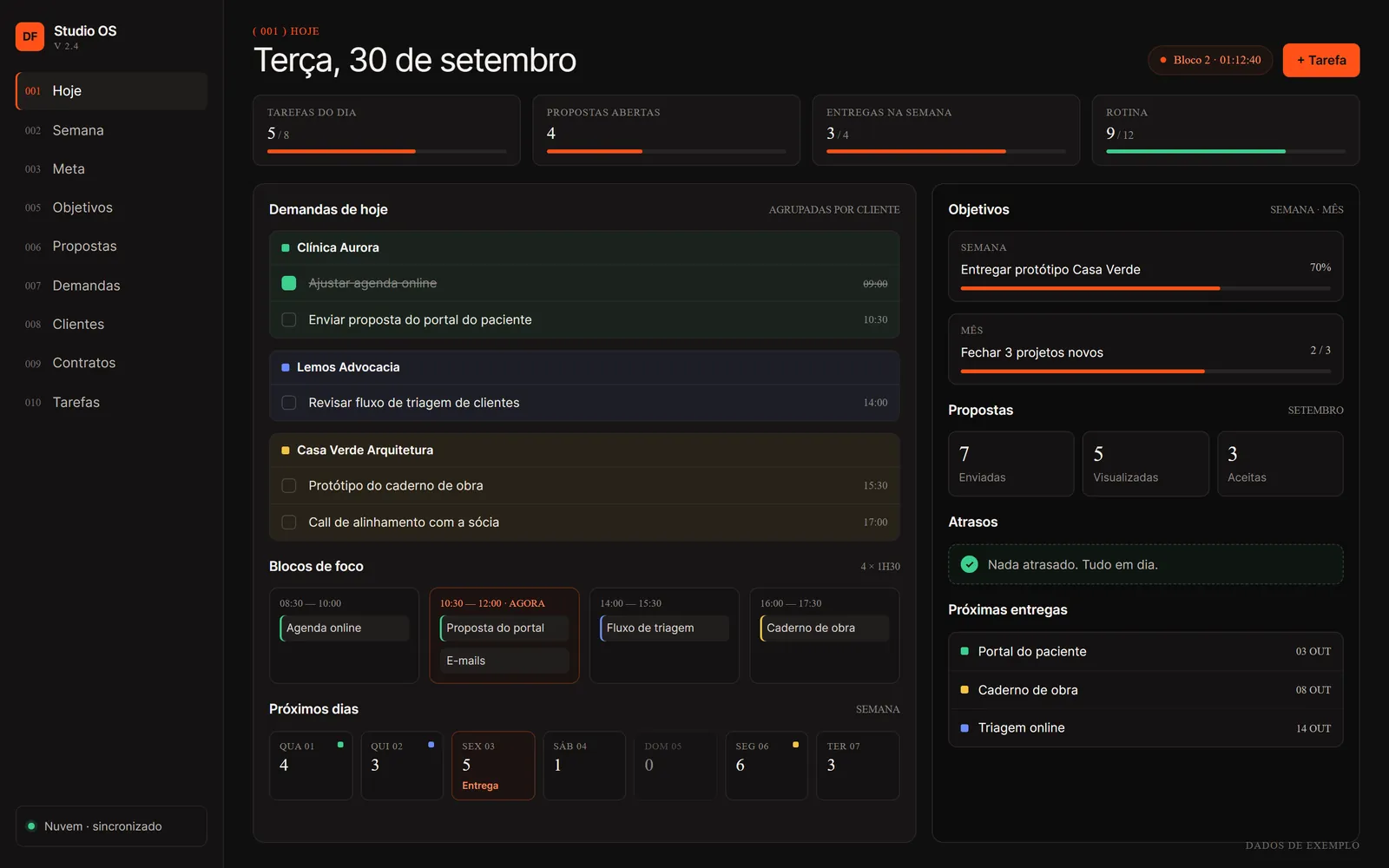Check off Enviar proposta do portal do paciente
This screenshot has height=868, width=1389.
[289, 319]
